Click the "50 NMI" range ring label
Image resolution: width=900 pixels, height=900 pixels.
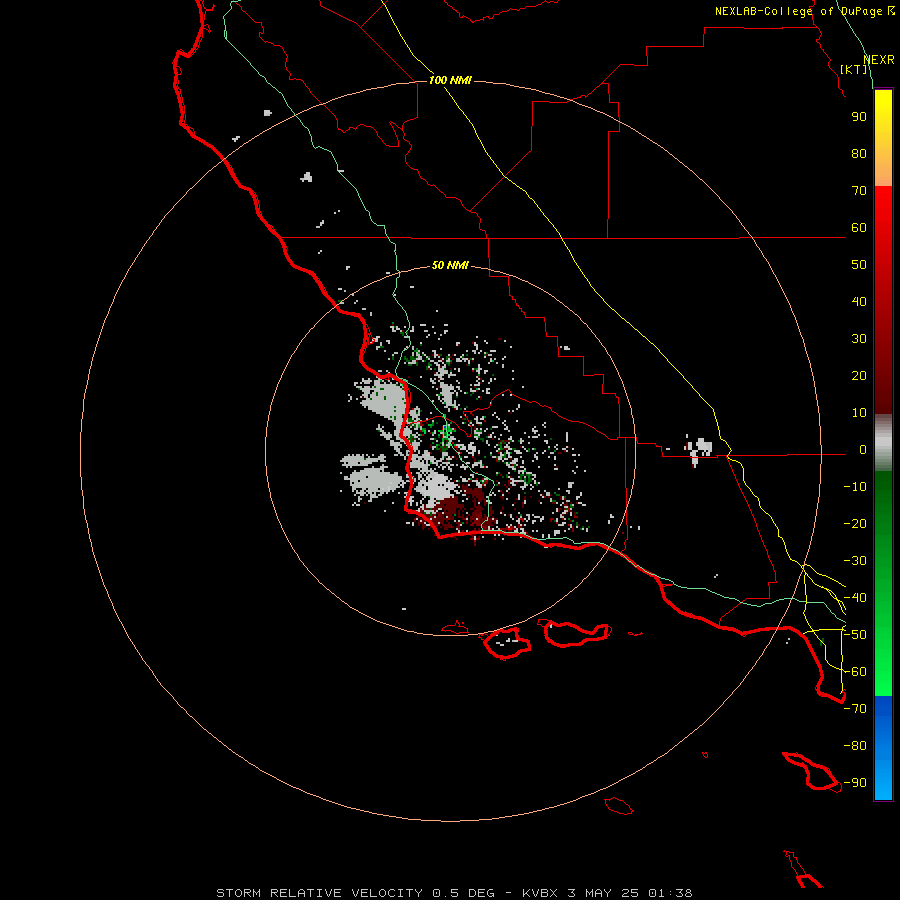point(450,265)
